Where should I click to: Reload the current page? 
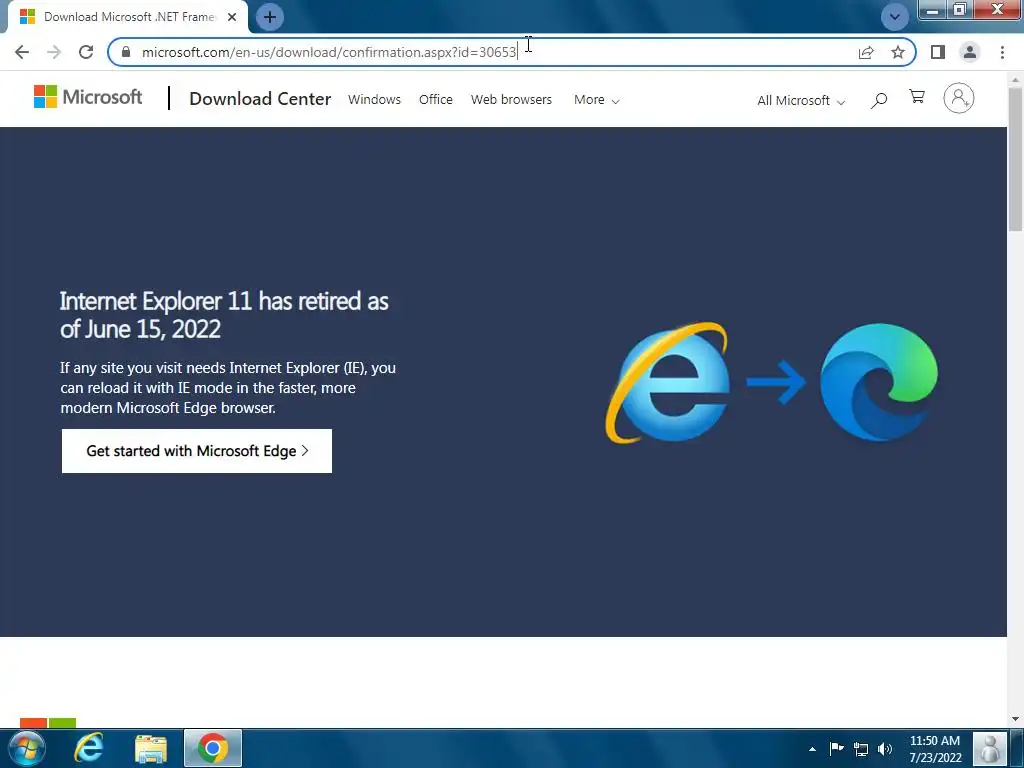tap(86, 52)
